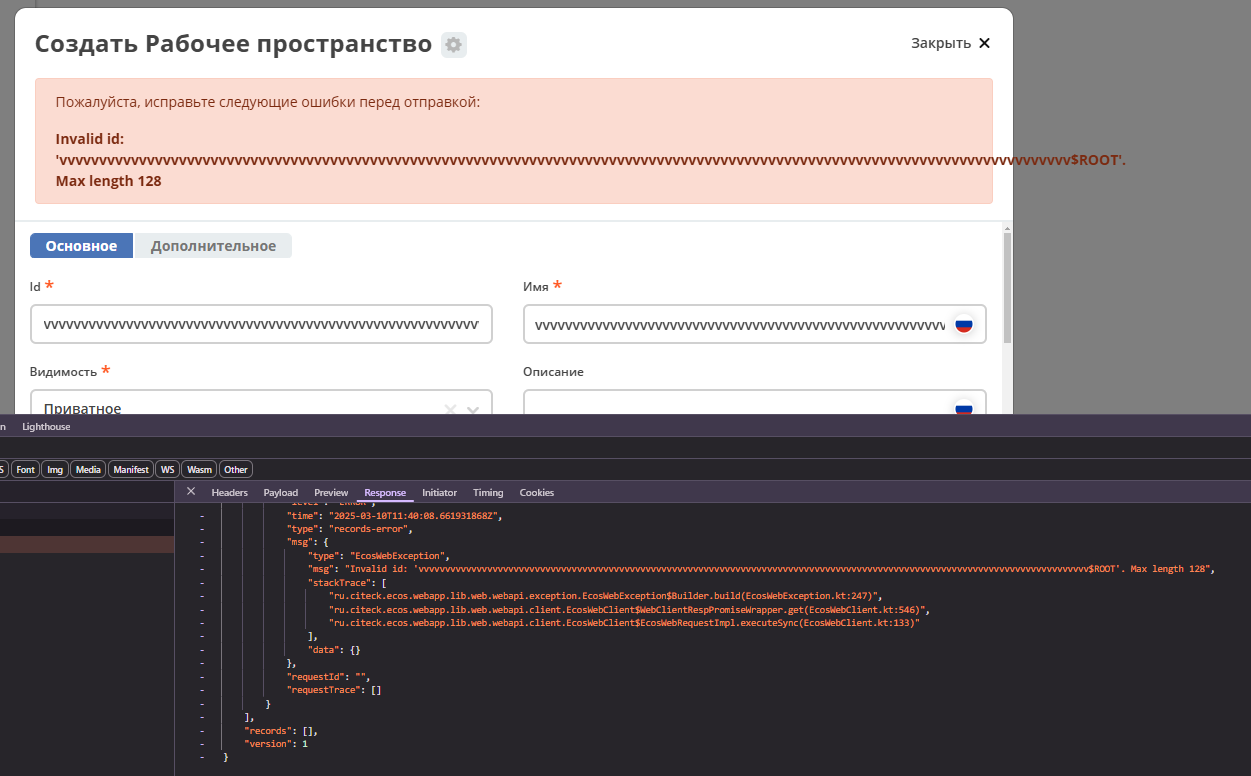The height and width of the screenshot is (776, 1251).
Task: Click the Max length 128 banner text
Action: click(108, 181)
